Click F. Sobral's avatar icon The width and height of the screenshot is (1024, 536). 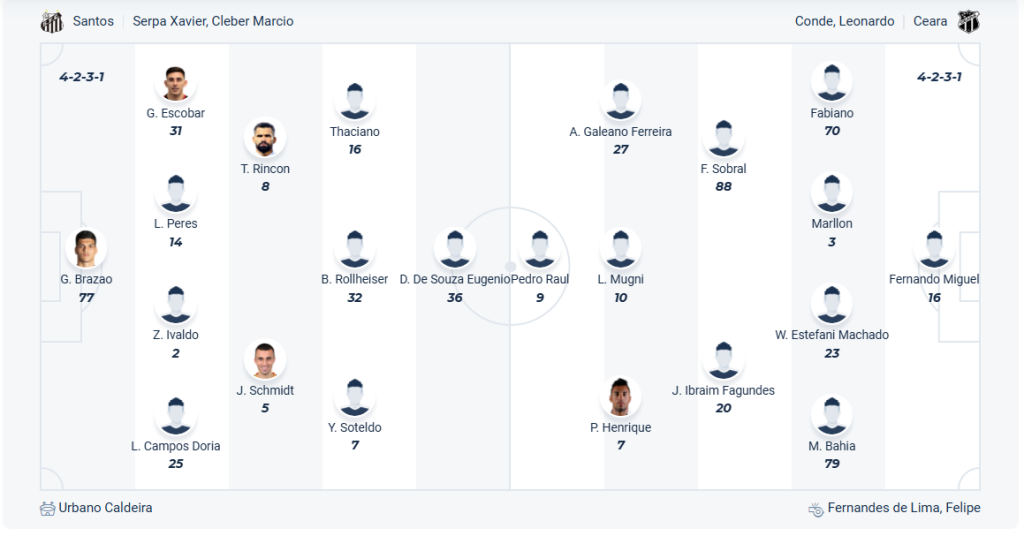click(724, 139)
